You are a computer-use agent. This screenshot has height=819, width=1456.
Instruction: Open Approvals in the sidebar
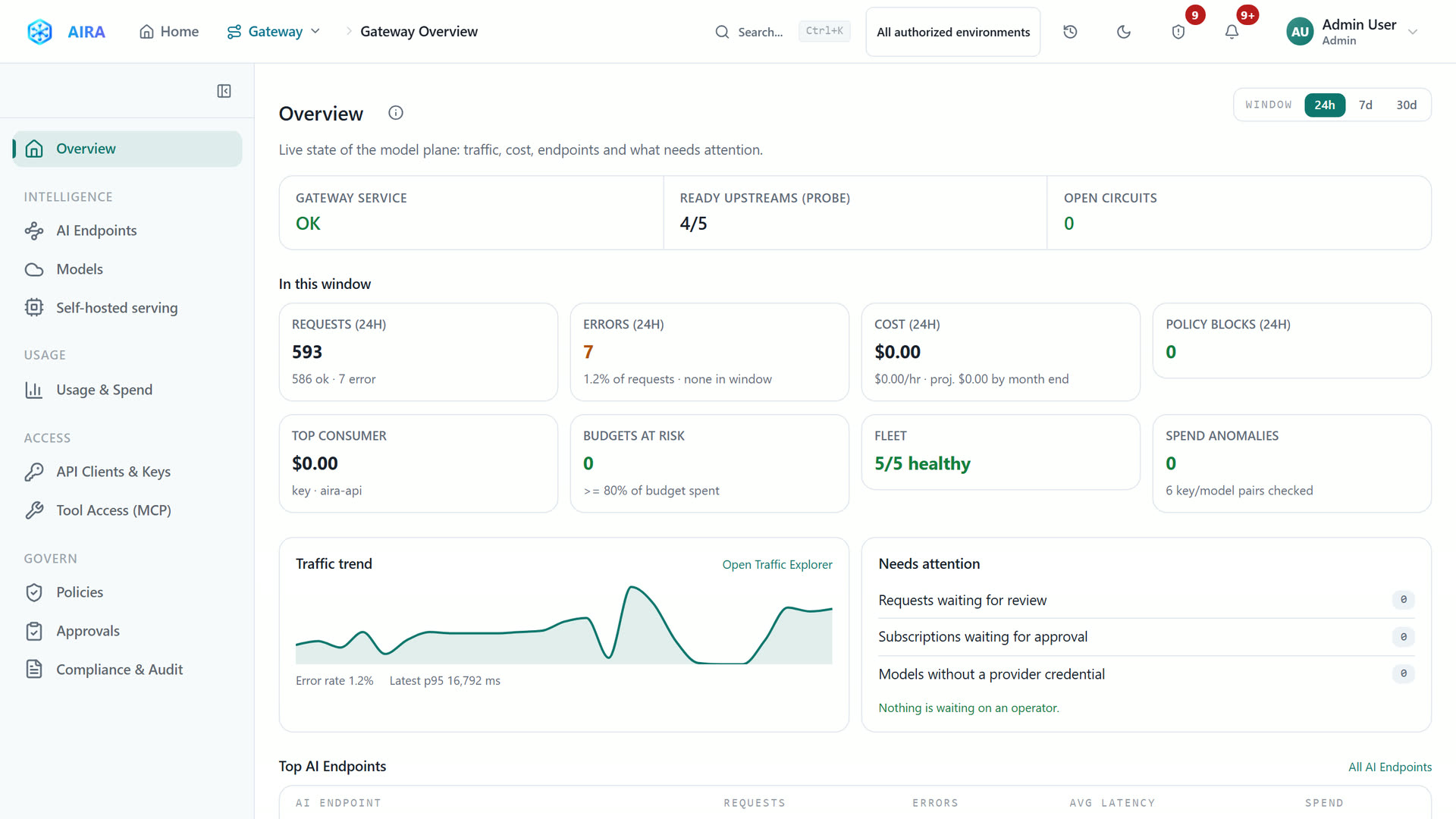(127, 631)
